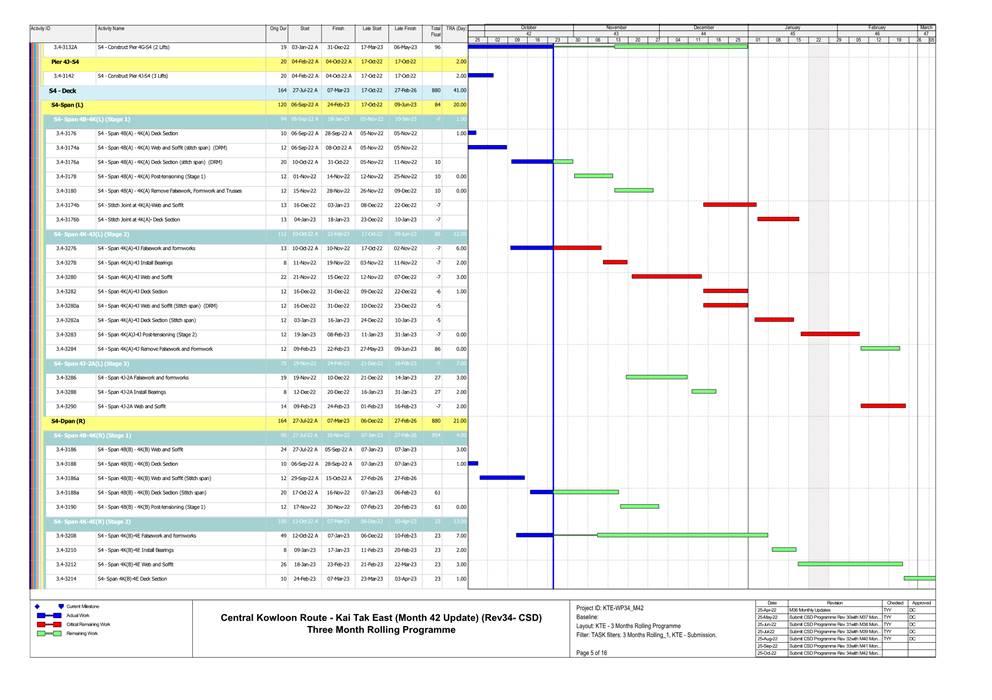The height and width of the screenshot is (700, 992).
Task: Select the Stage 1 S4-Span 4B-4K(L) band
Action: click(256, 120)
